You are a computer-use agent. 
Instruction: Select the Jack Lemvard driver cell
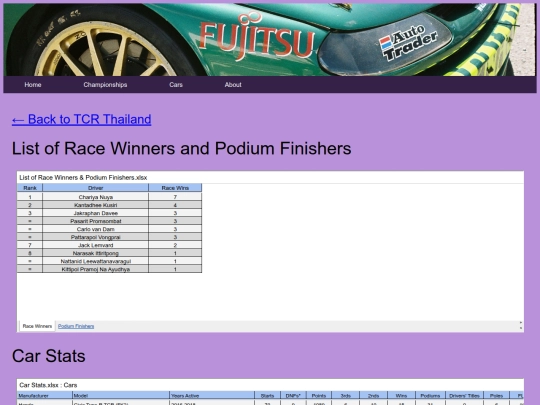(x=96, y=245)
